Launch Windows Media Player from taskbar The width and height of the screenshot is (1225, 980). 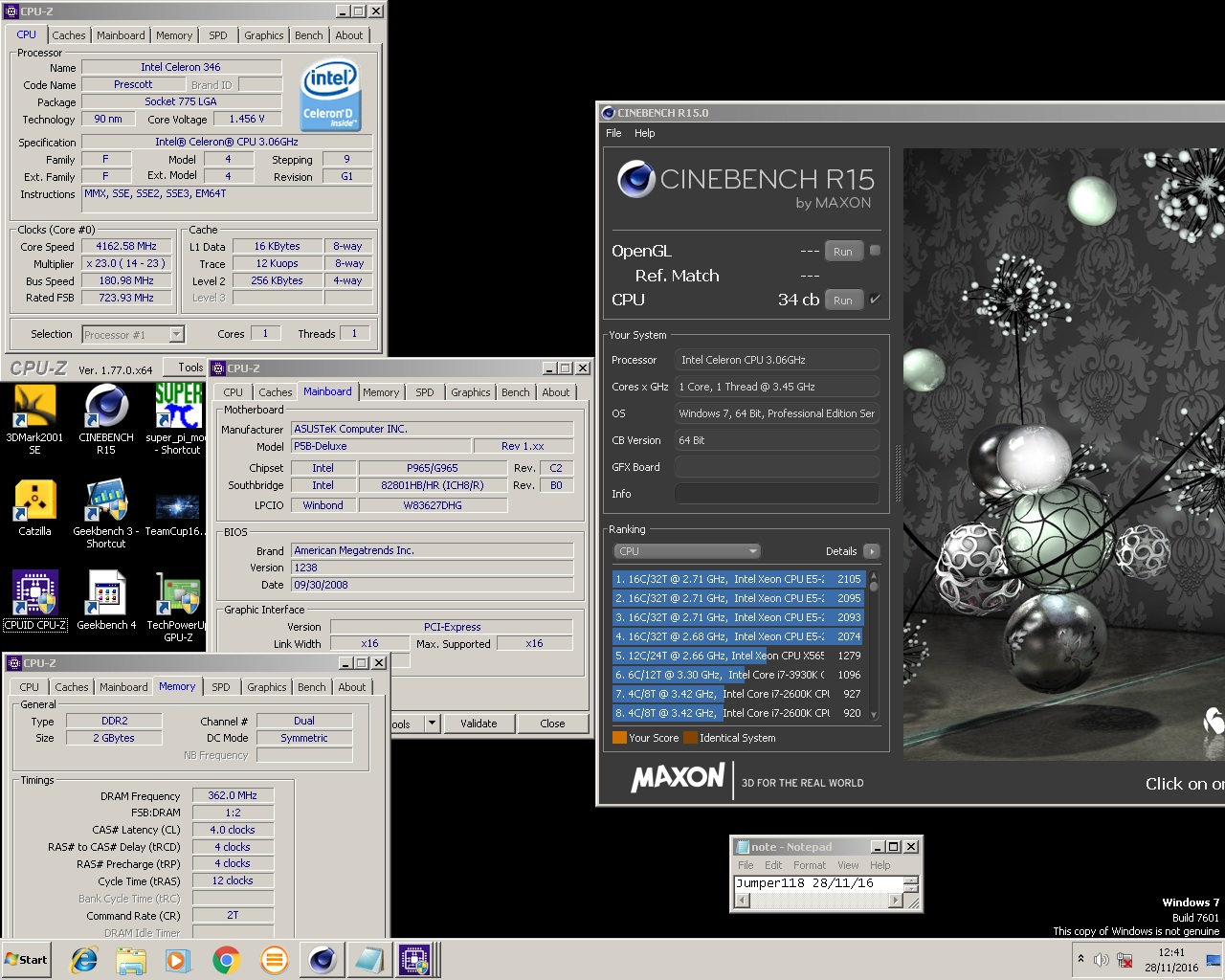click(x=178, y=960)
